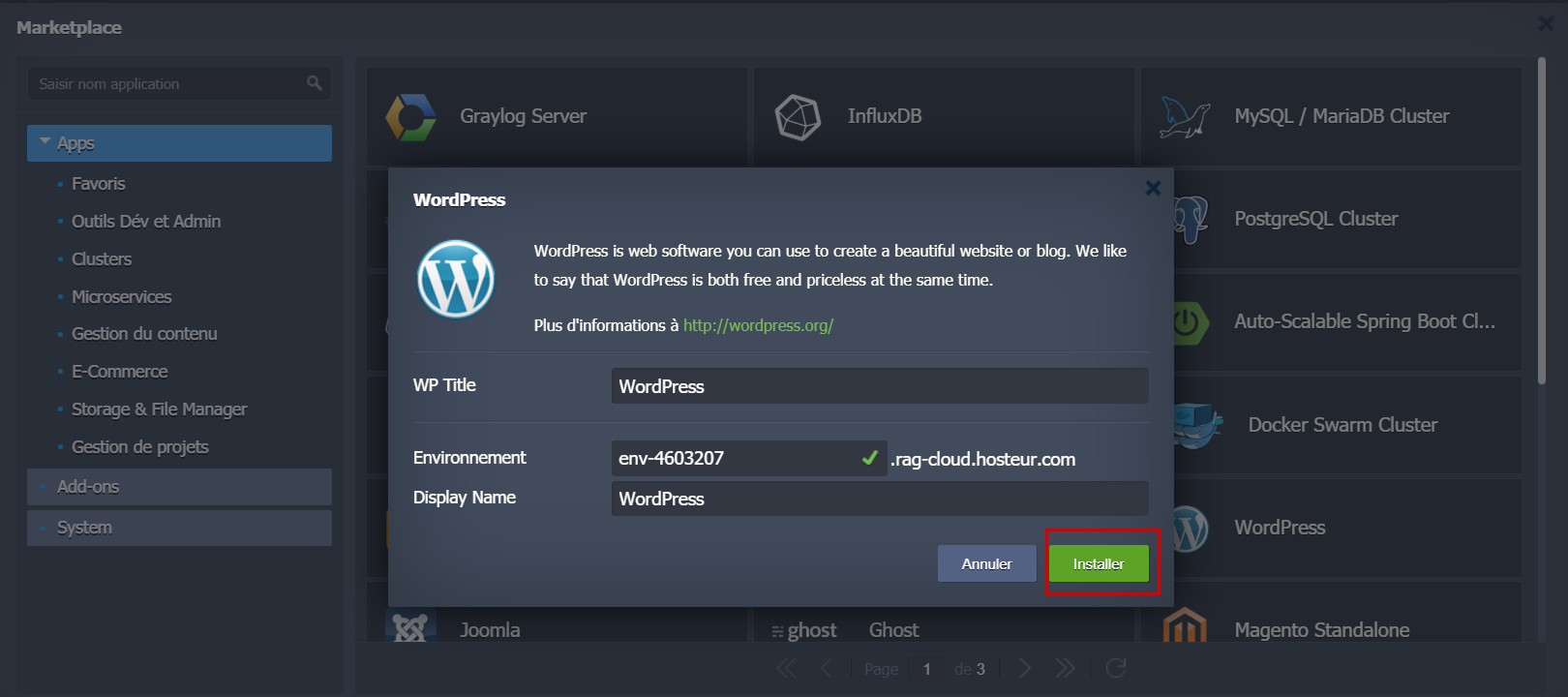
Task: Open the wordpress.org link
Action: coord(758,325)
